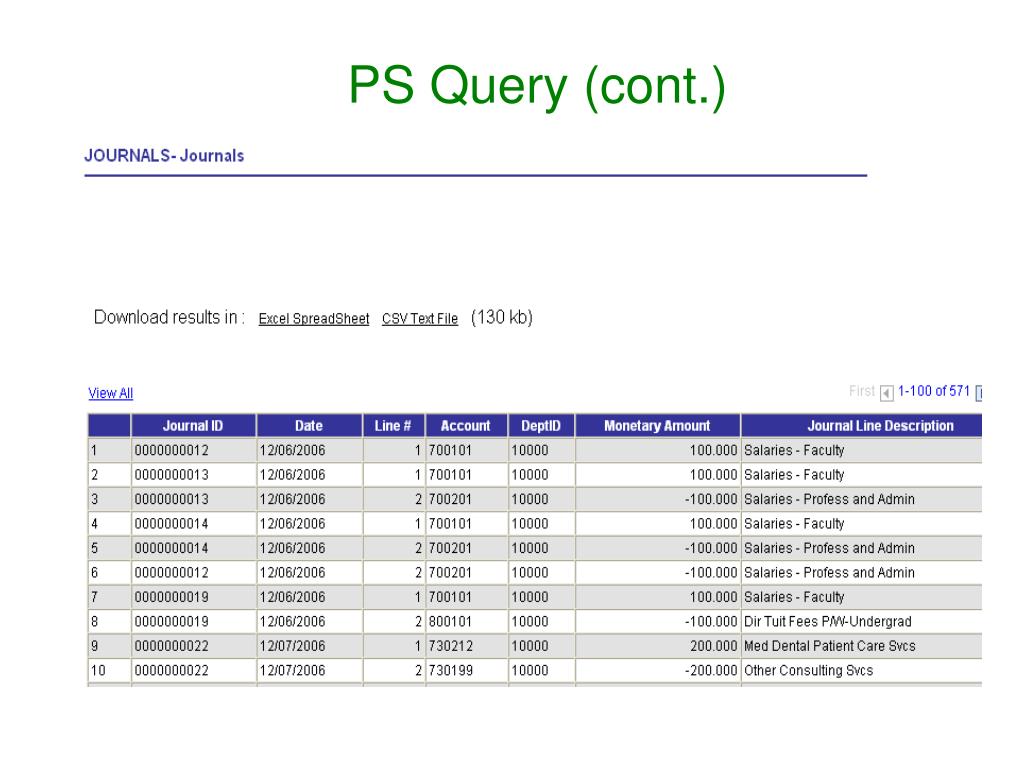Select the Date column header
The width and height of the screenshot is (1024, 768).
tap(309, 426)
